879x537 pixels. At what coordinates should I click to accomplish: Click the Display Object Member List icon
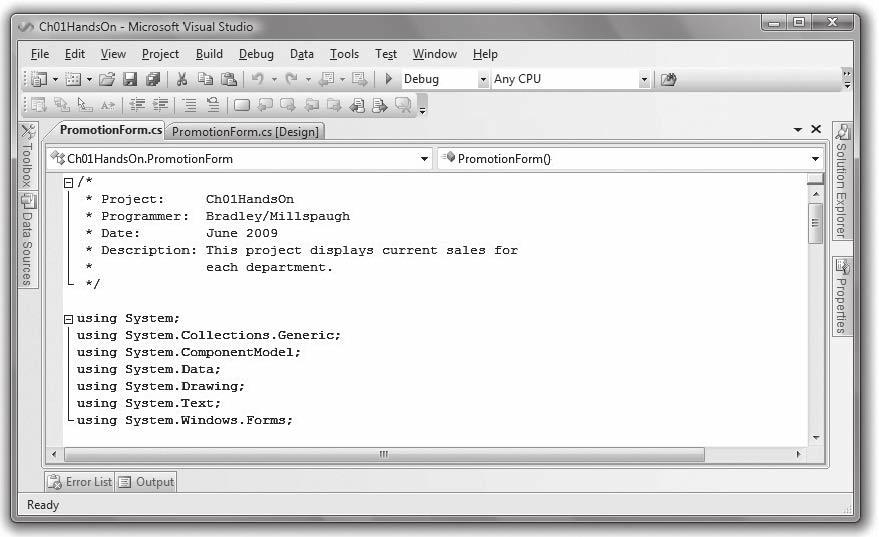click(39, 105)
